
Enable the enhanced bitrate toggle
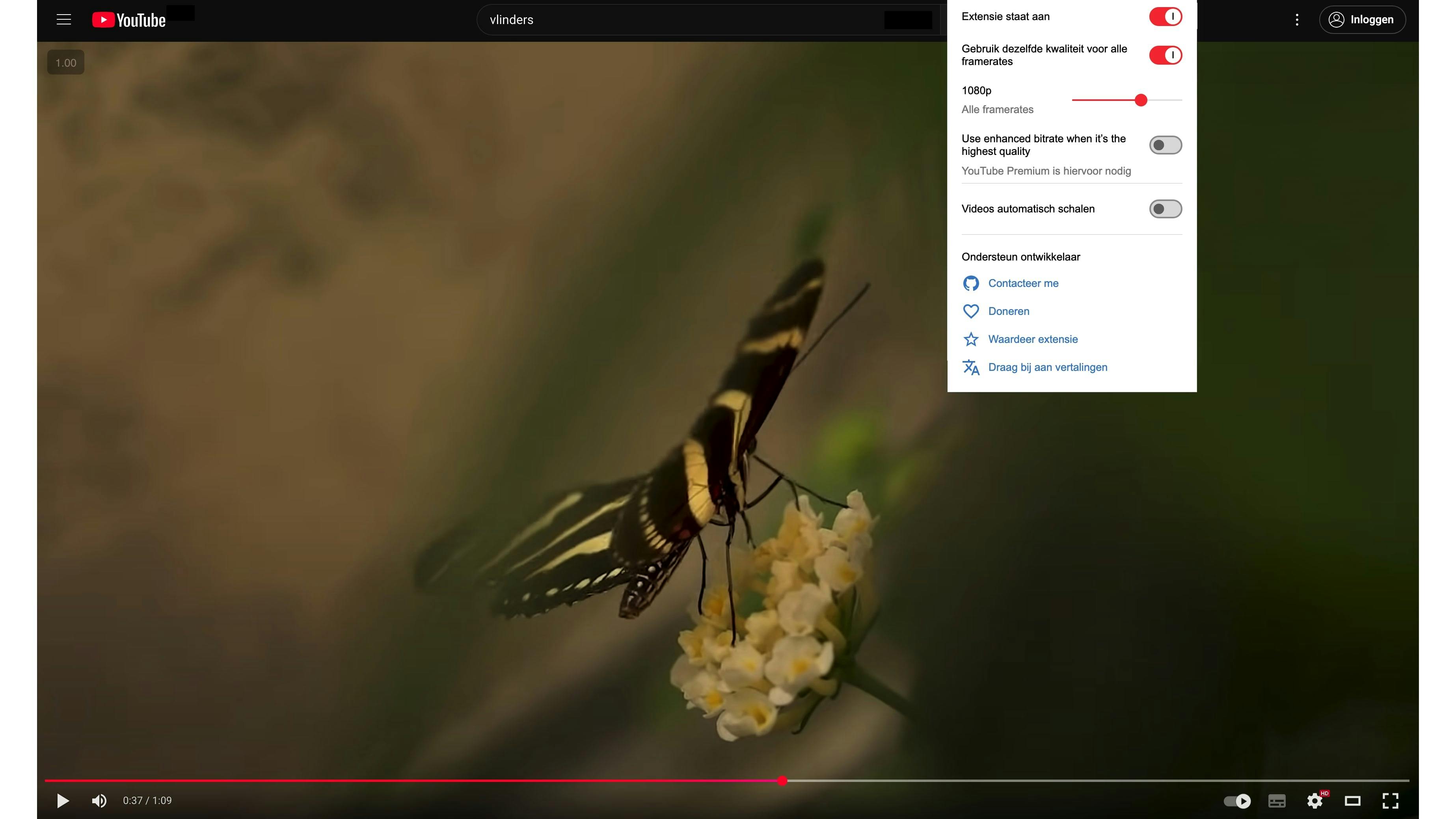[1165, 145]
